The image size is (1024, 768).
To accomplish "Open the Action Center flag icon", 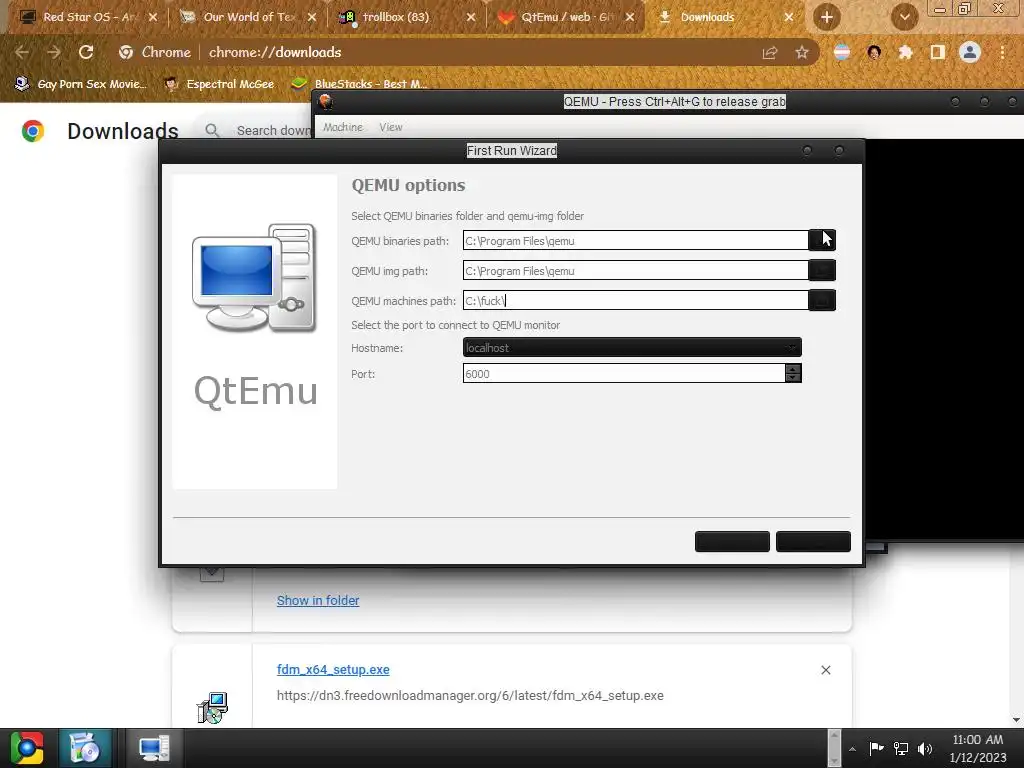I will tap(876, 748).
